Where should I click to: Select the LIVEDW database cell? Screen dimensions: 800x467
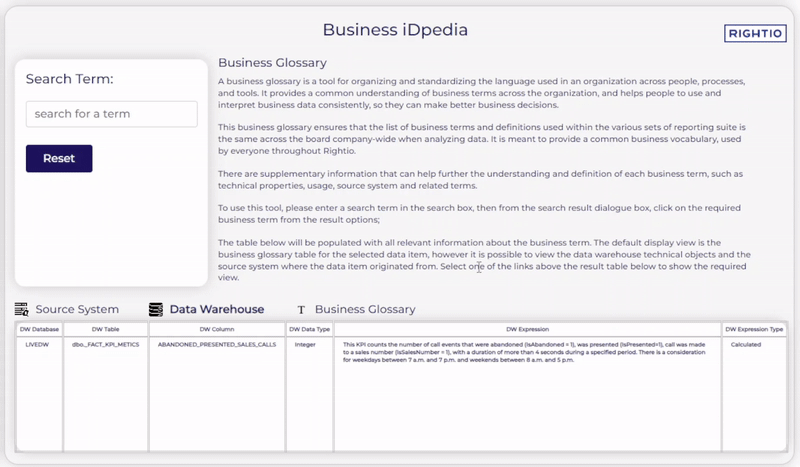37,345
